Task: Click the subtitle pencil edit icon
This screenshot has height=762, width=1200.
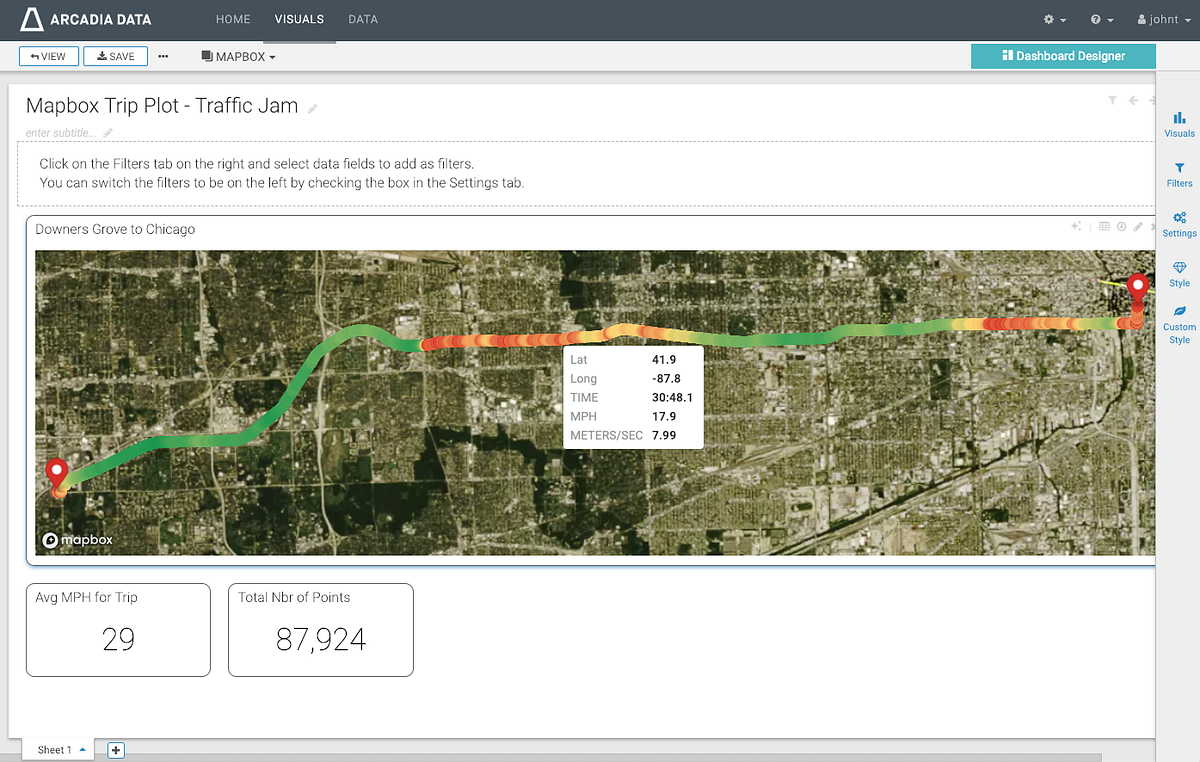Action: coord(108,133)
